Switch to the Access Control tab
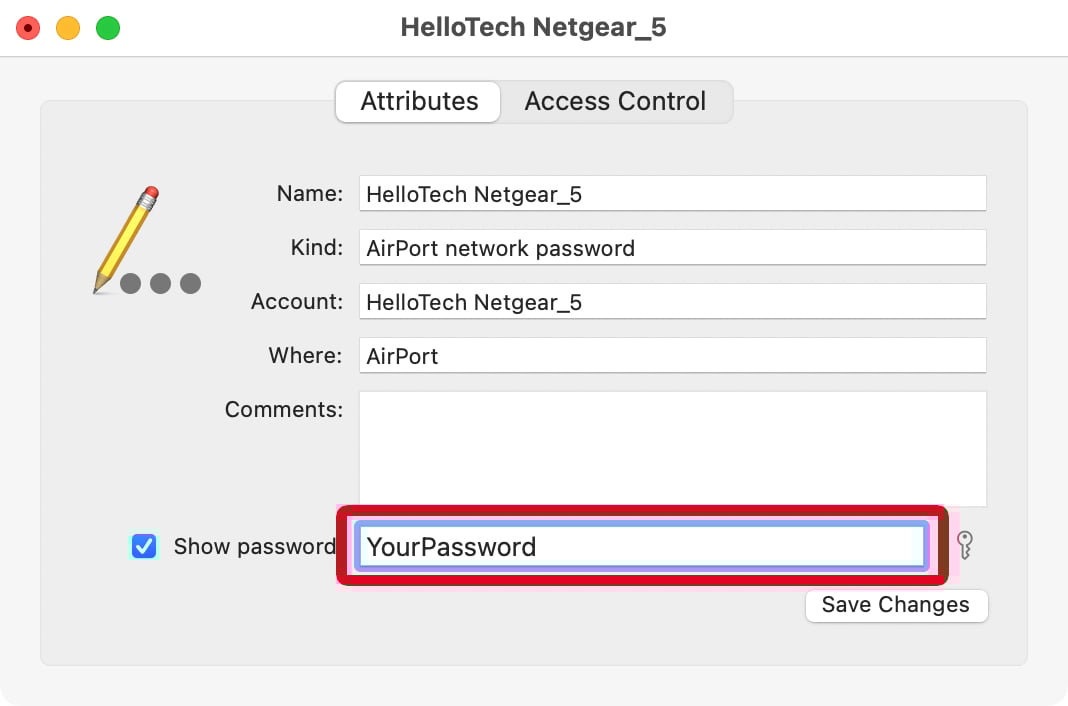The width and height of the screenshot is (1068, 706). click(x=614, y=101)
